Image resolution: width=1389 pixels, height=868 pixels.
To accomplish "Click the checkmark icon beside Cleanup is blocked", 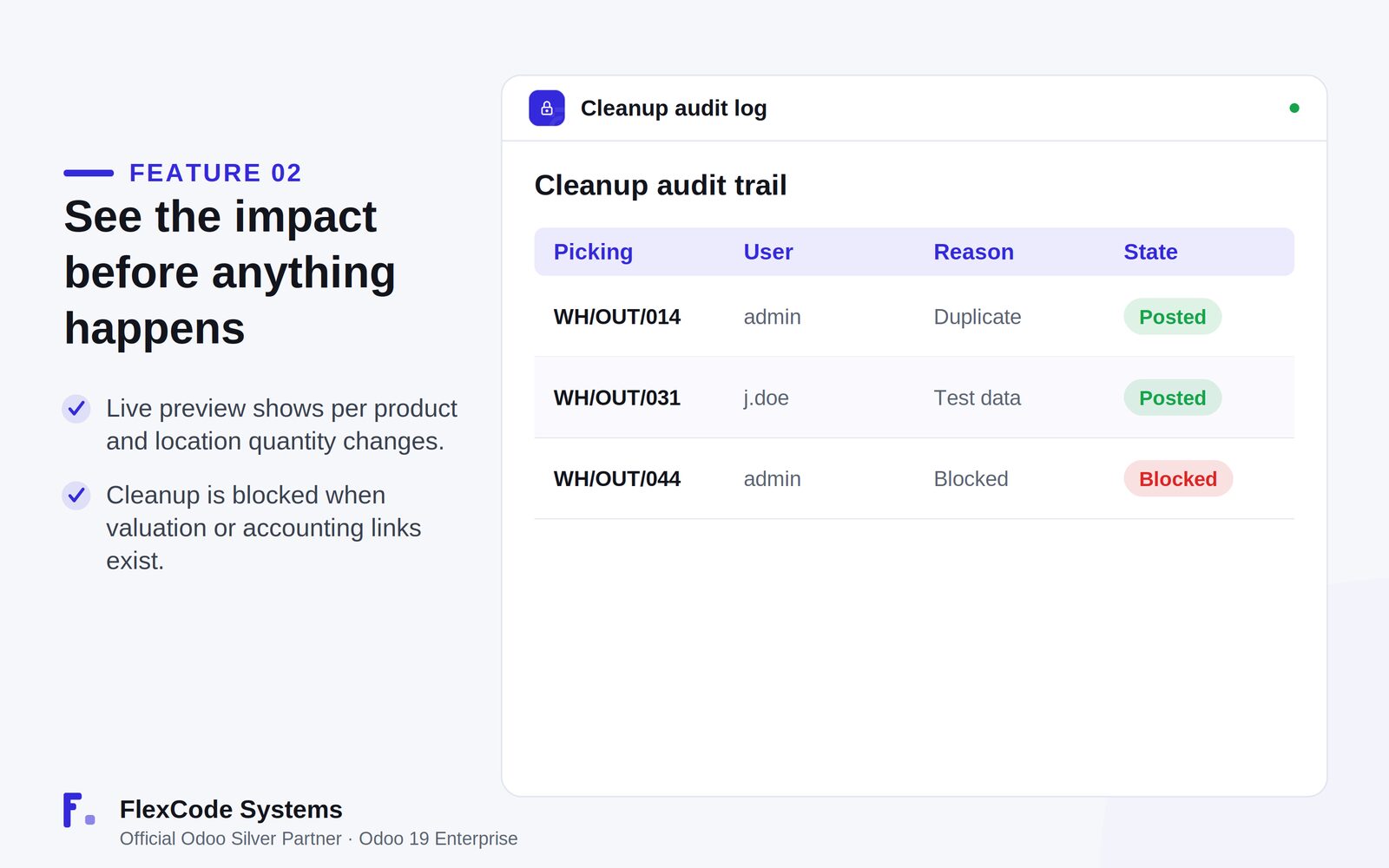I will pos(76,495).
